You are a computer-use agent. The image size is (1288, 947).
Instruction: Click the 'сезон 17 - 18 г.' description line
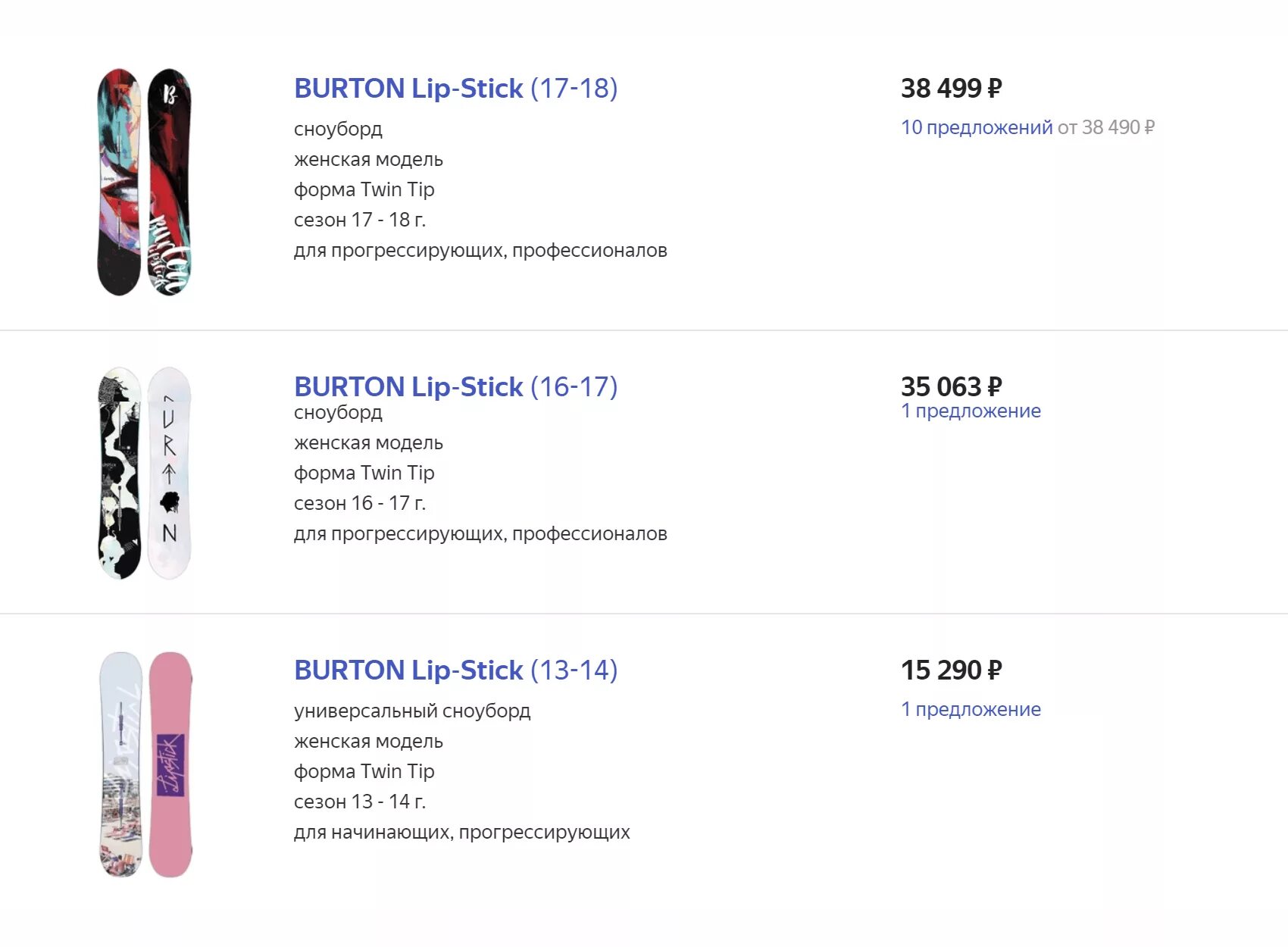pyautogui.click(x=360, y=220)
